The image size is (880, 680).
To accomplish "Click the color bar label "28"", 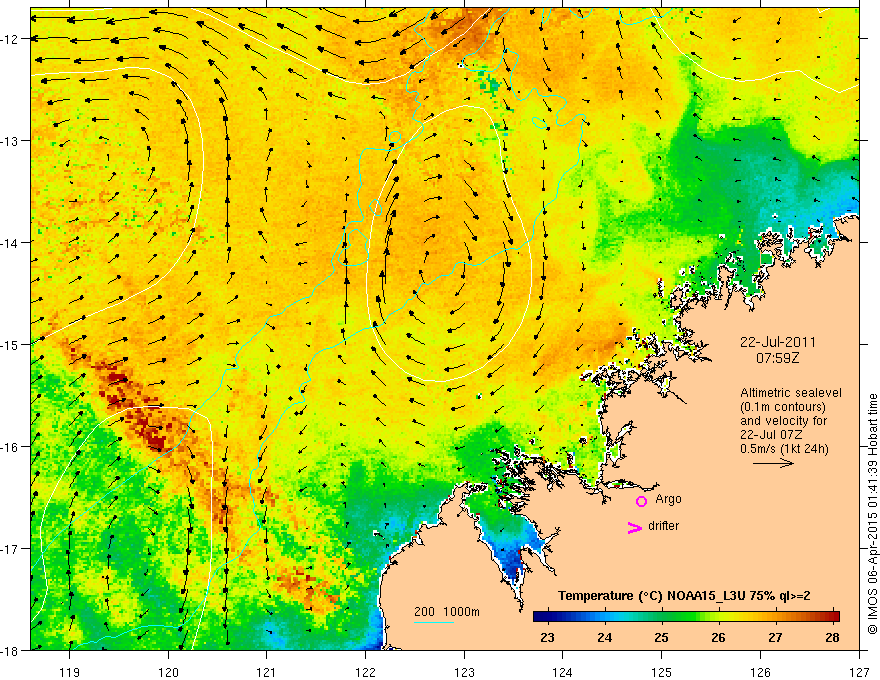I will coord(832,637).
